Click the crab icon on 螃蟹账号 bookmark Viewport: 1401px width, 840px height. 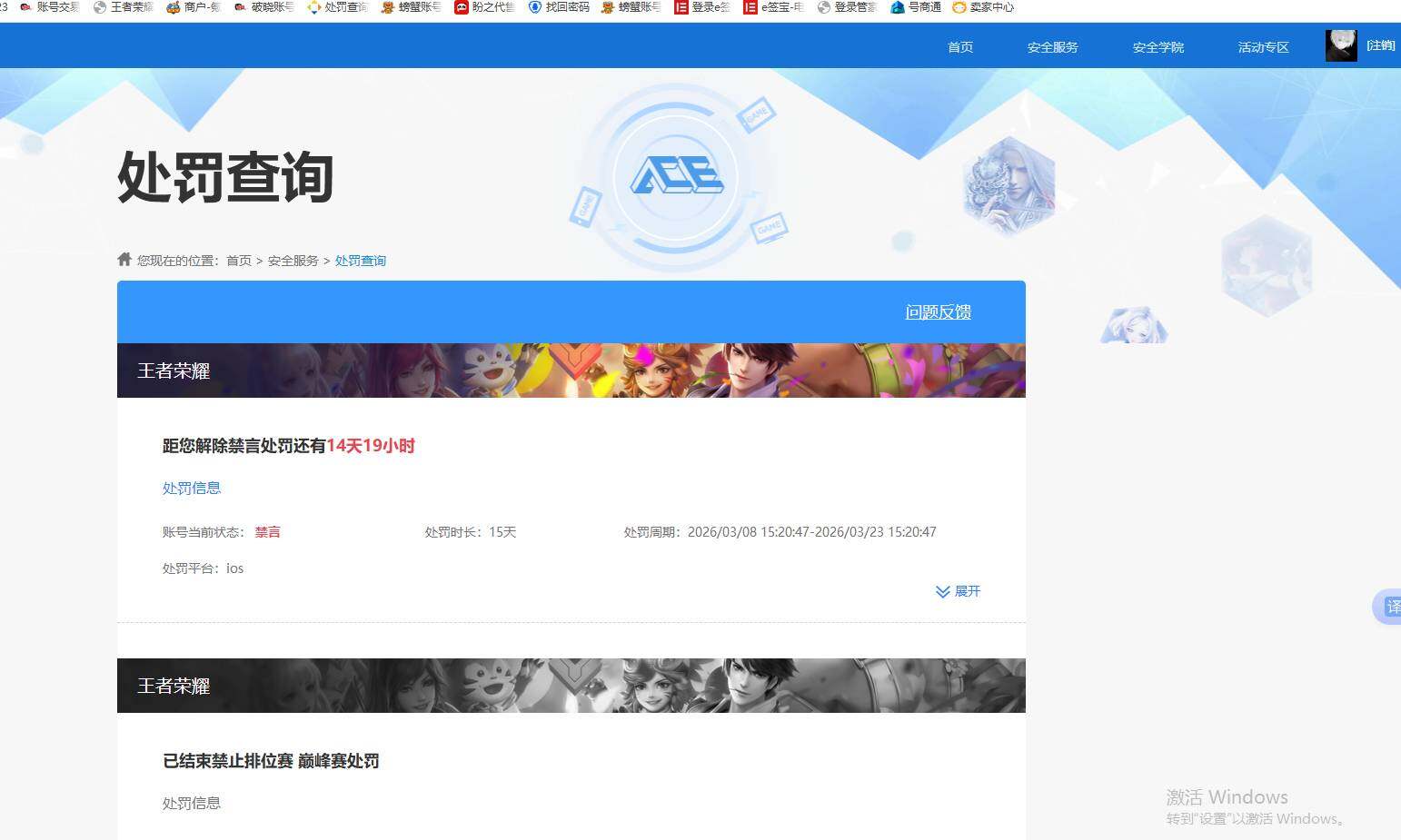[x=387, y=7]
